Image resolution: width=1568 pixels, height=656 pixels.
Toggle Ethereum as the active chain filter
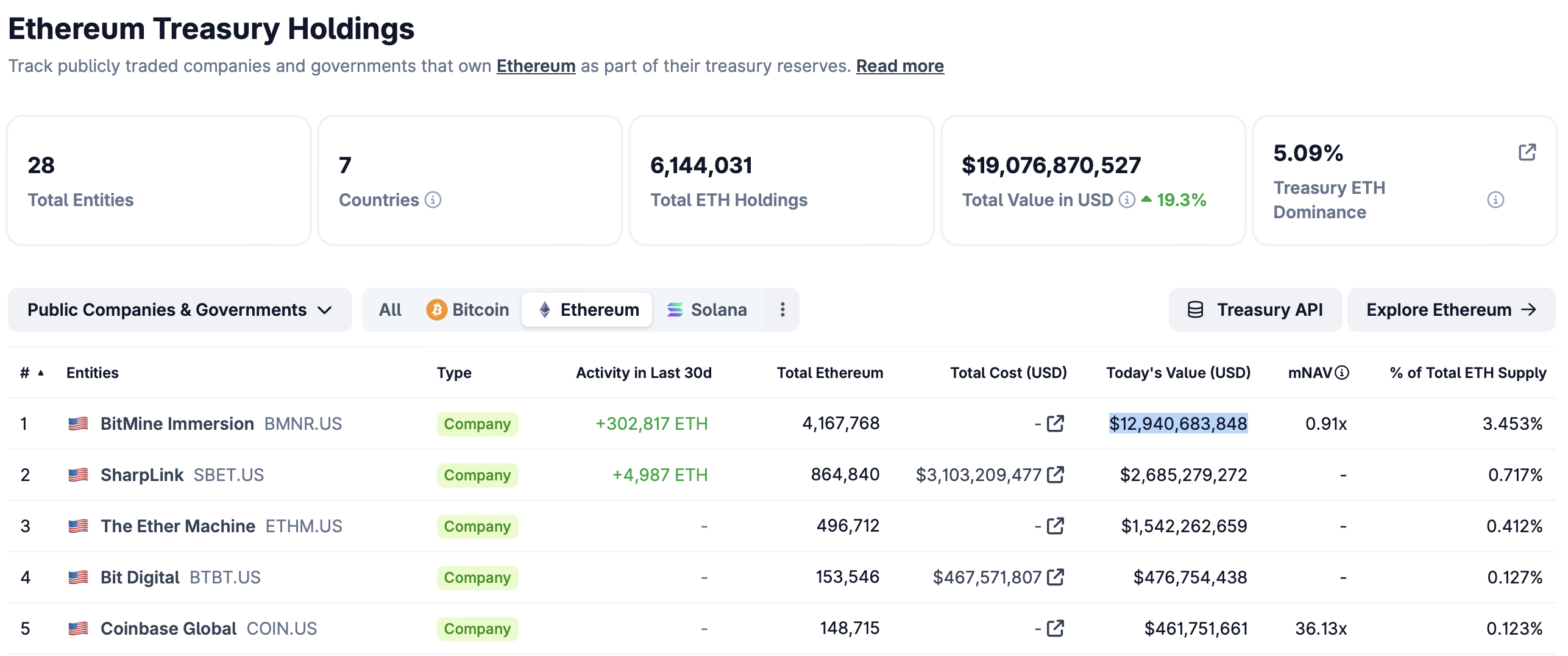[587, 310]
